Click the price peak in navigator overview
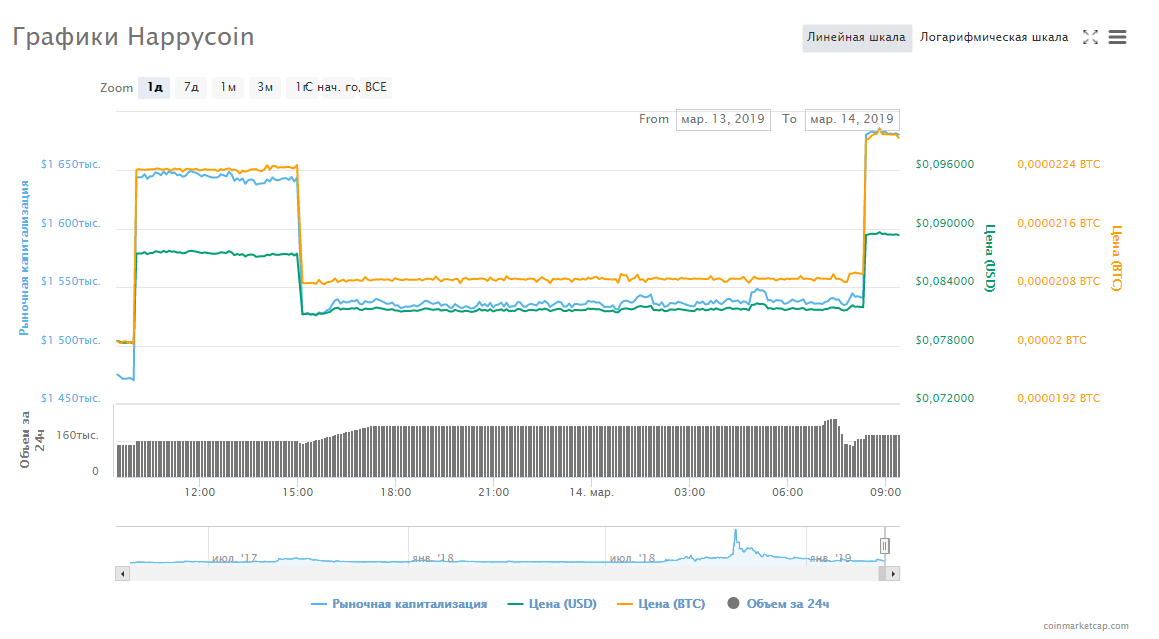1159x639 pixels. point(735,531)
